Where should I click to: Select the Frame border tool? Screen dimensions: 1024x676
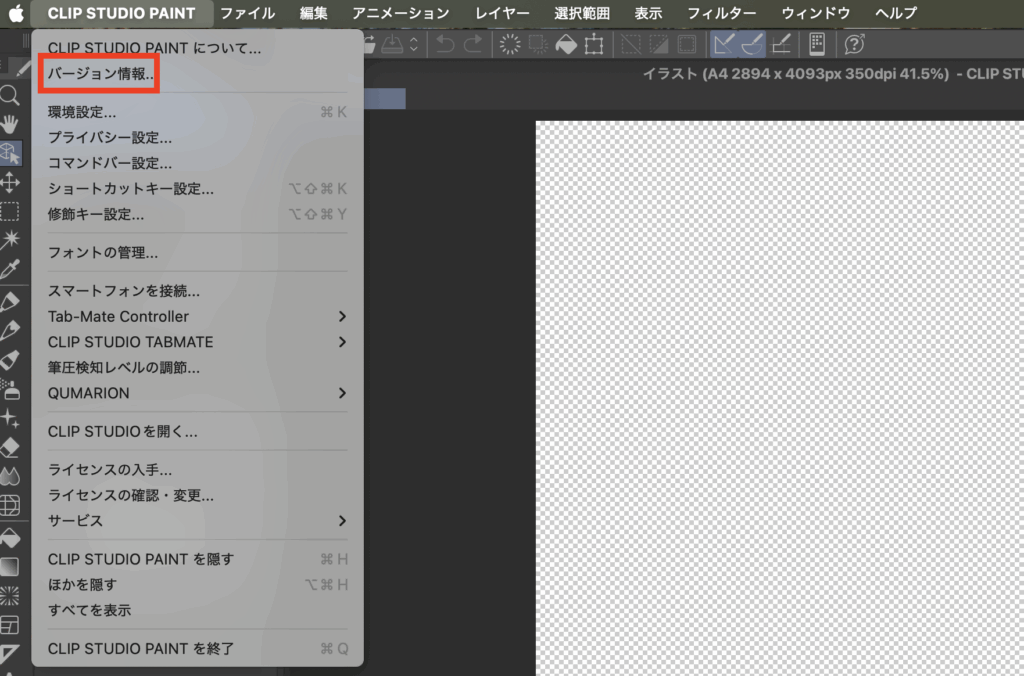click(10, 625)
